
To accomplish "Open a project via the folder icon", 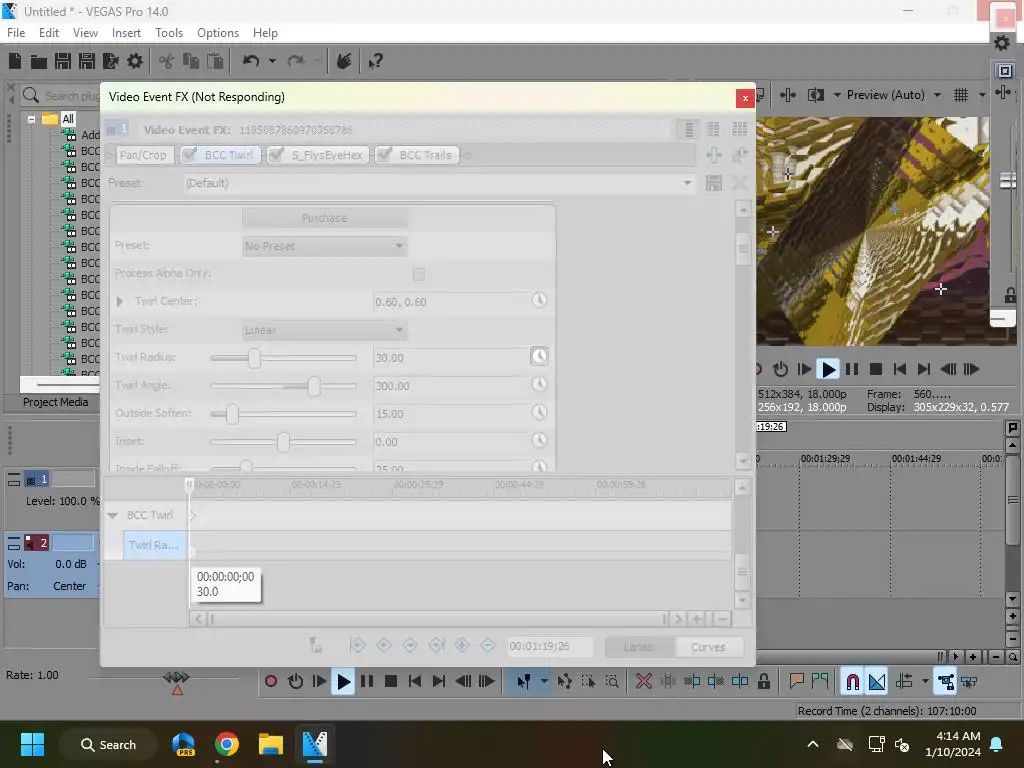I will point(39,62).
